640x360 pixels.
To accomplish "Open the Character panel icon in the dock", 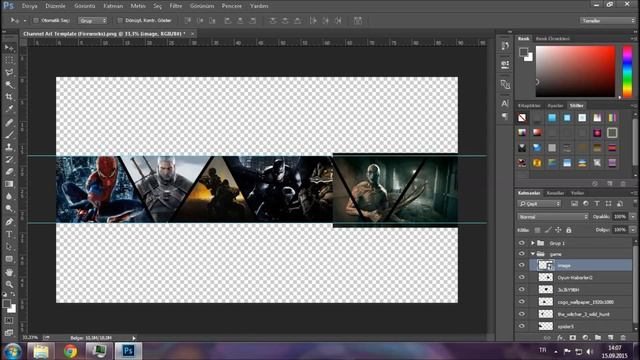I will click(505, 103).
